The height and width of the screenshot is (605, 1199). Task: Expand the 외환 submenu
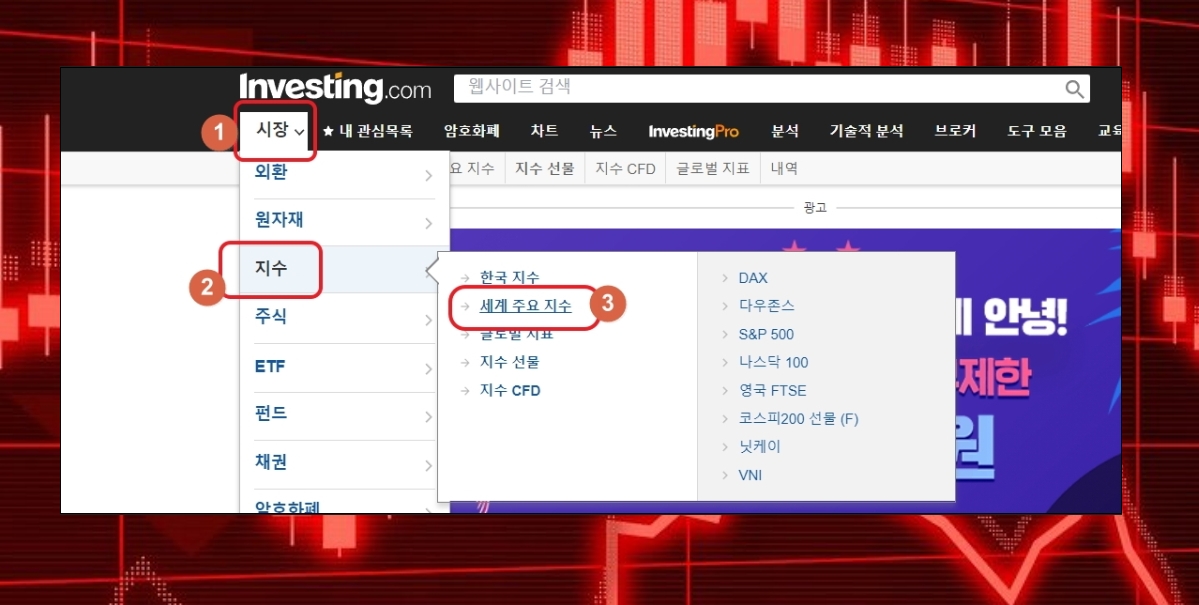click(344, 174)
